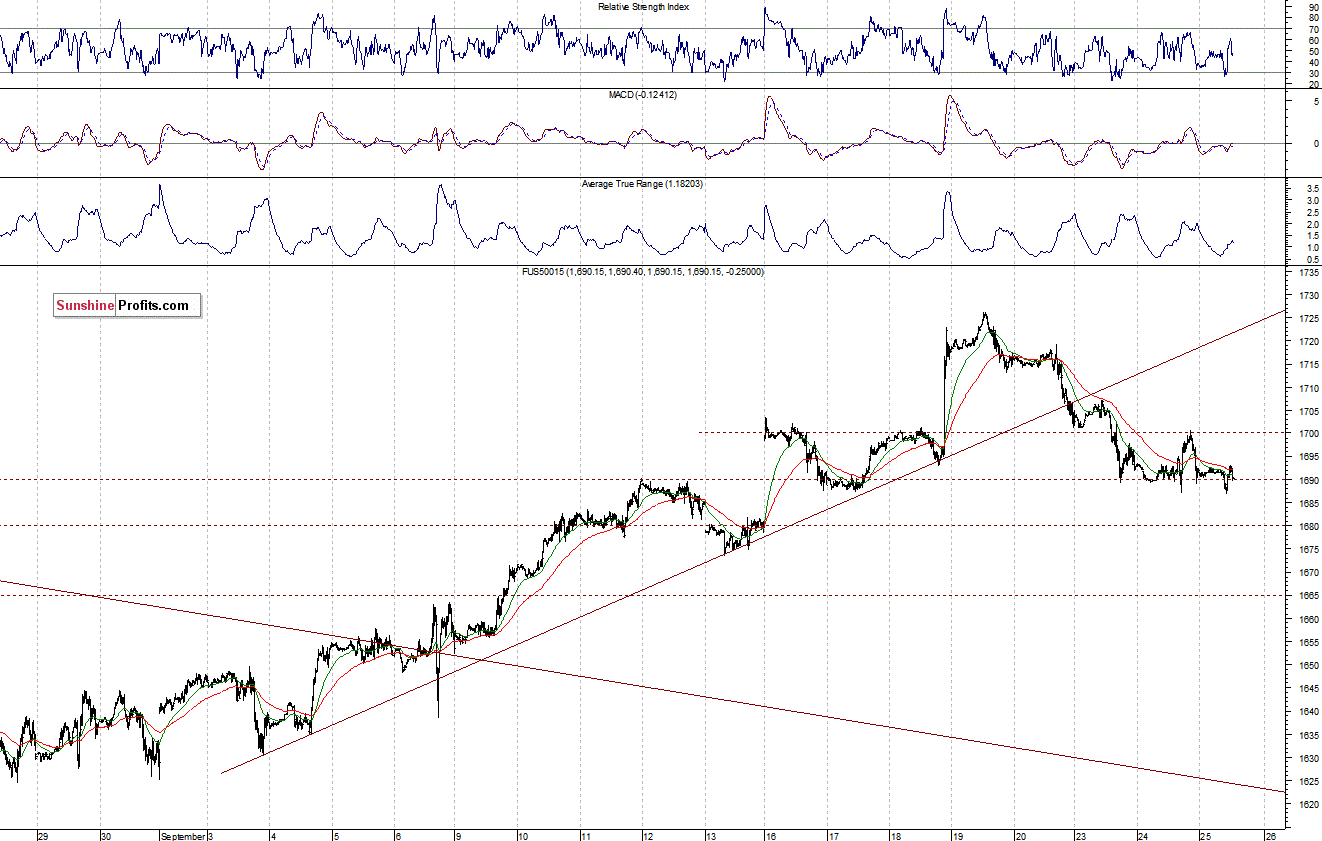Viewport: 1322px width, 841px height.
Task: Click the 1725 price axis label
Action: [1308, 319]
